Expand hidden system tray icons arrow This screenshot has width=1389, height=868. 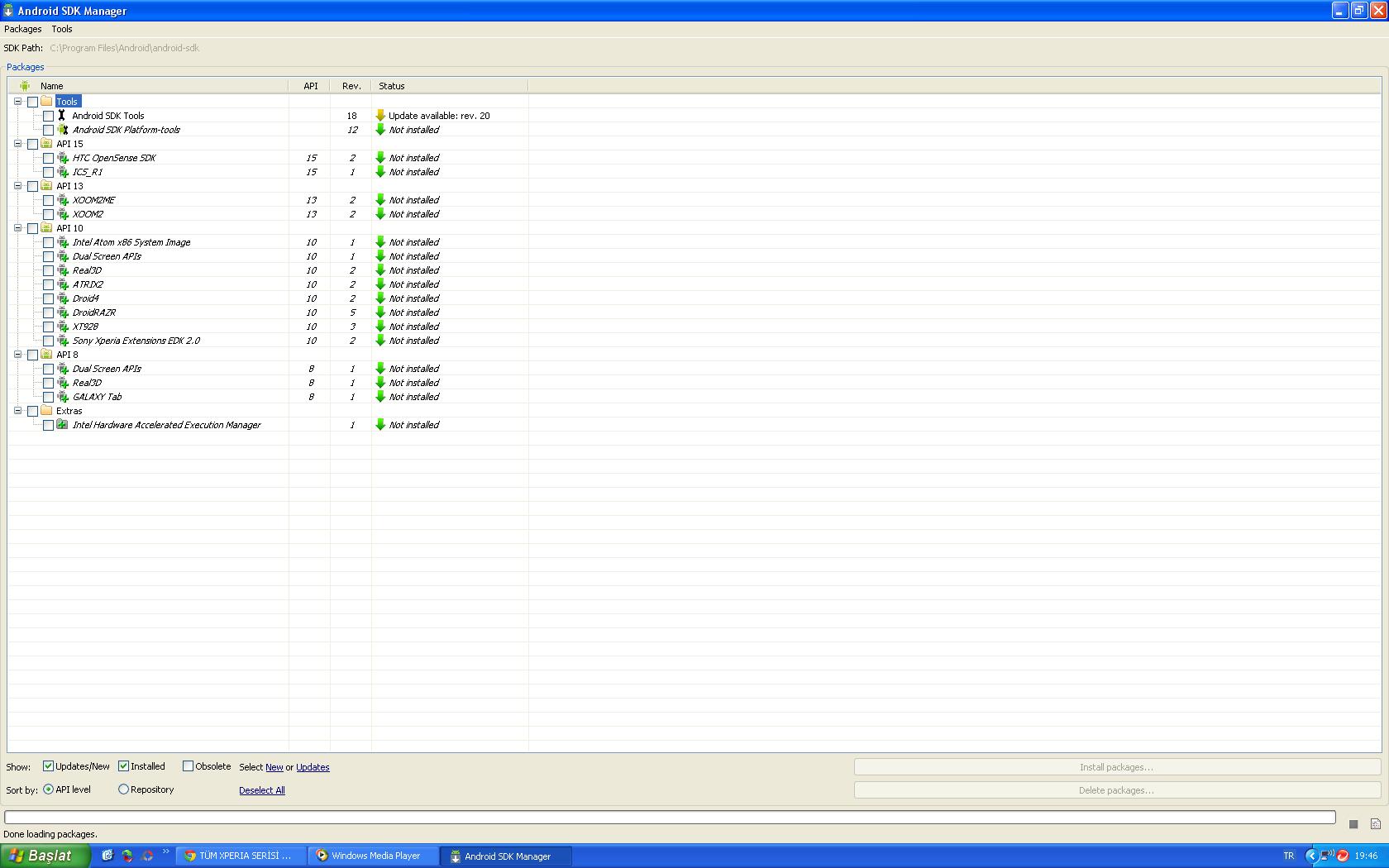(x=1310, y=856)
